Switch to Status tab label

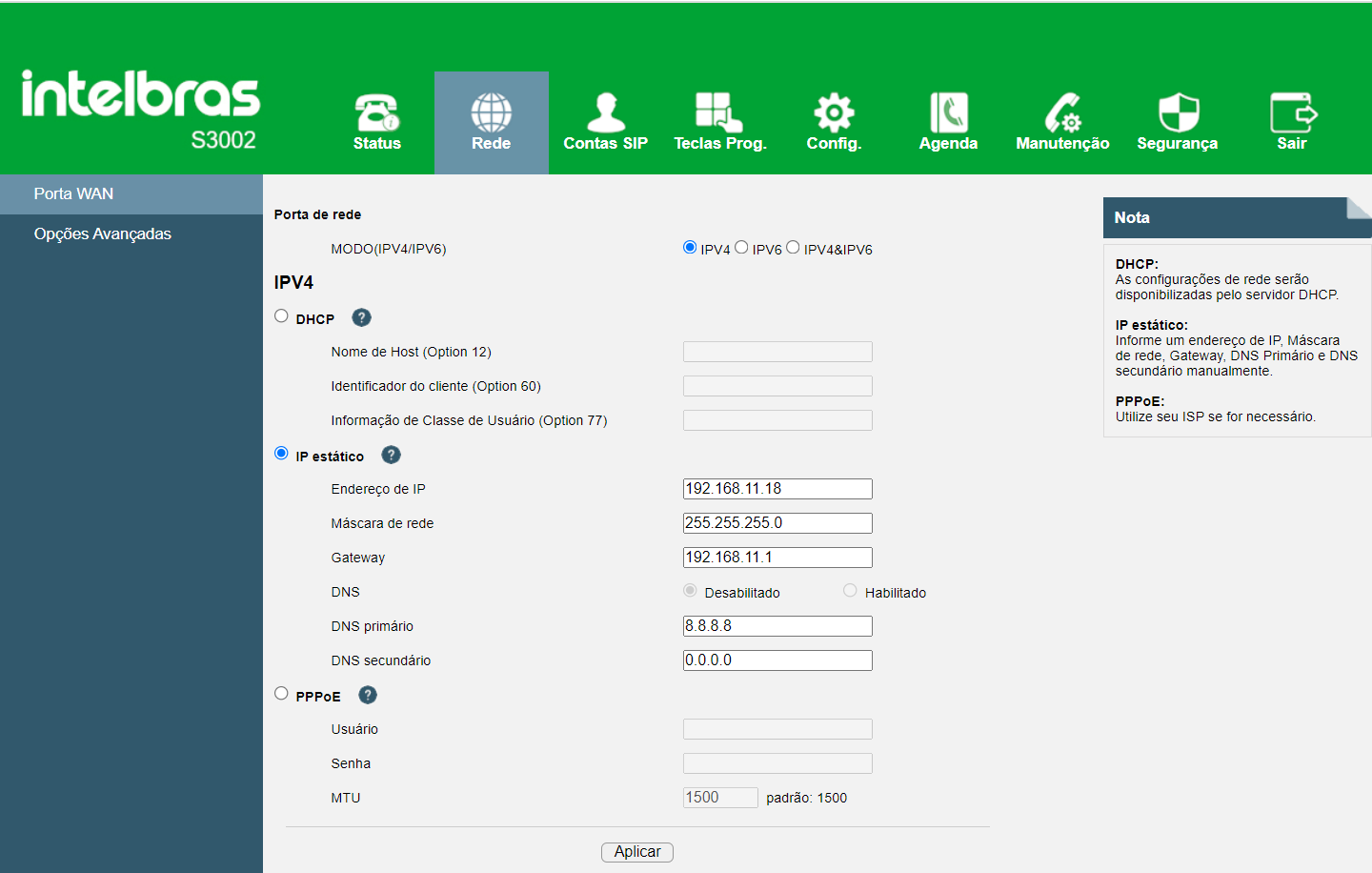coord(377,143)
